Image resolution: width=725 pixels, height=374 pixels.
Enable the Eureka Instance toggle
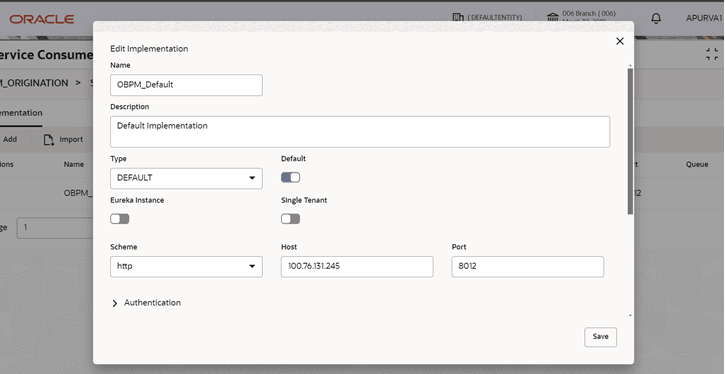coord(120,219)
